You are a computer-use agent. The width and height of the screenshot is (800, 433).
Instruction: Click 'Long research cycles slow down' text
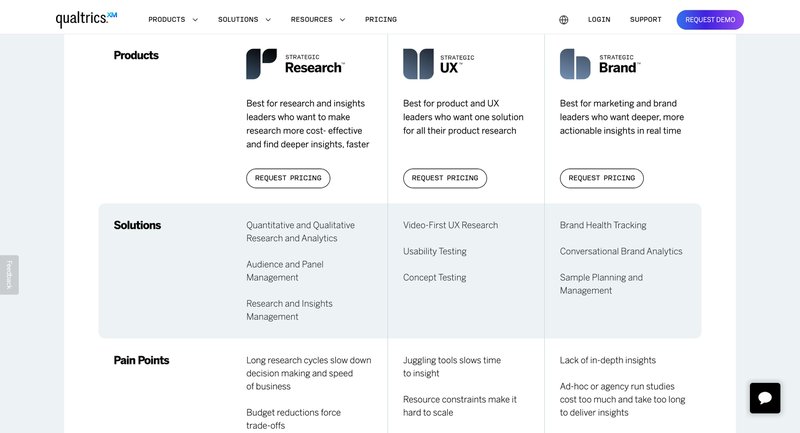point(309,360)
